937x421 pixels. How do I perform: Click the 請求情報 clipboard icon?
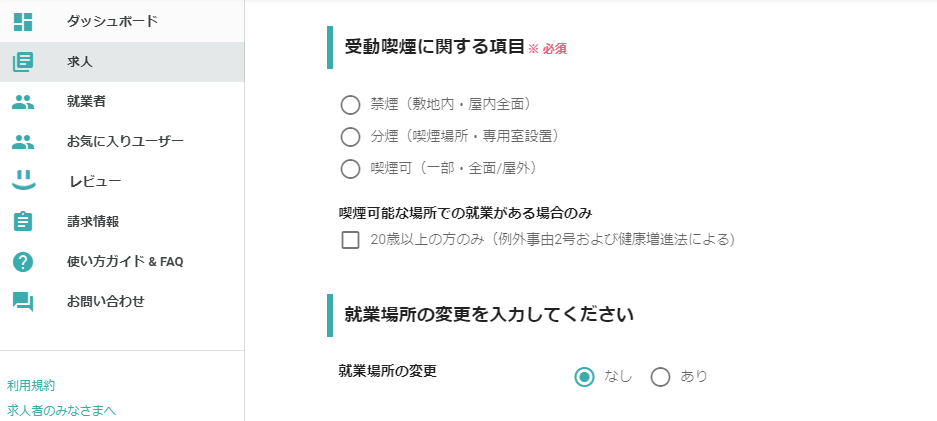(23, 222)
